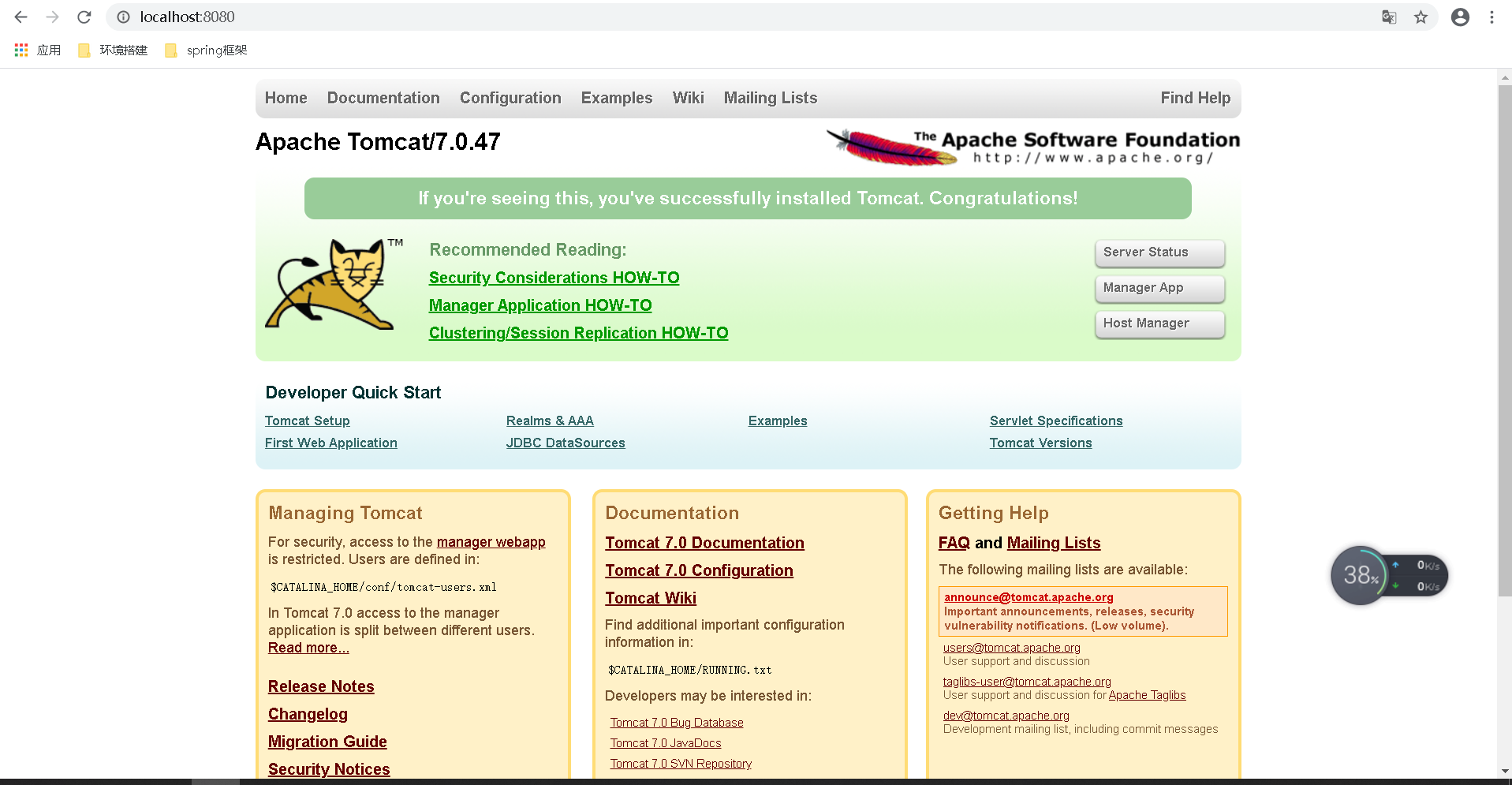This screenshot has width=1512, height=785.
Task: Open Manager Application HOW-TO link
Action: pyautogui.click(x=540, y=305)
